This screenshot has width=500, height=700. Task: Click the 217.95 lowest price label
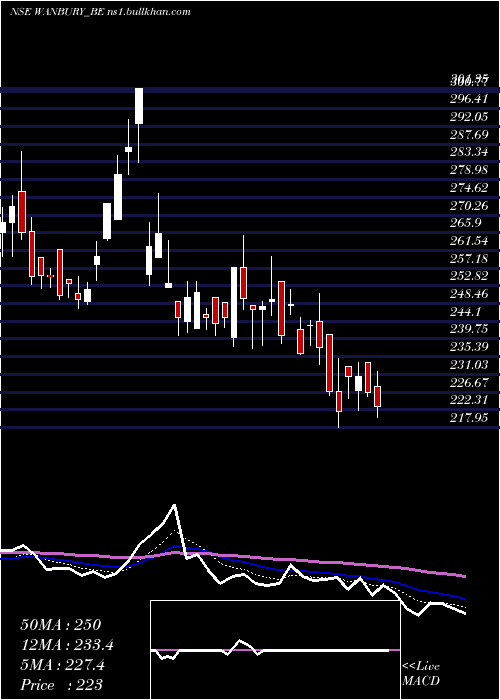pyautogui.click(x=468, y=418)
